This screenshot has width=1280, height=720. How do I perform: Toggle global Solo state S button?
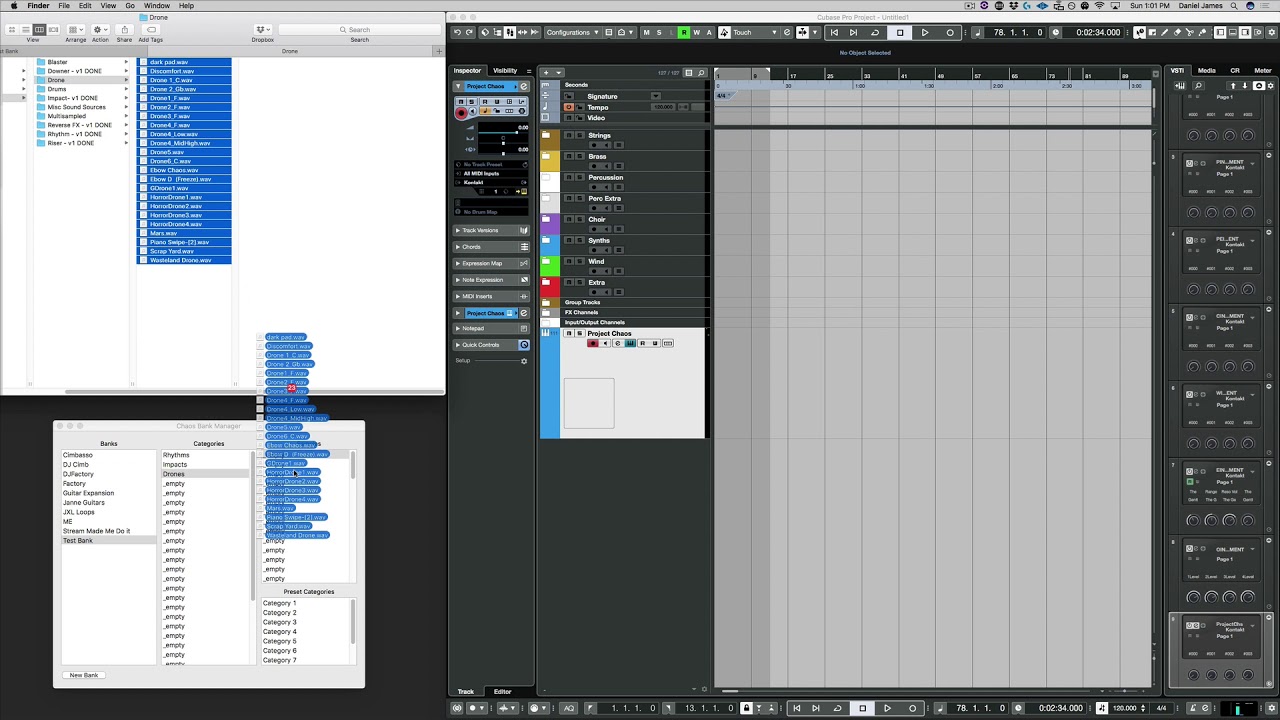pos(659,32)
